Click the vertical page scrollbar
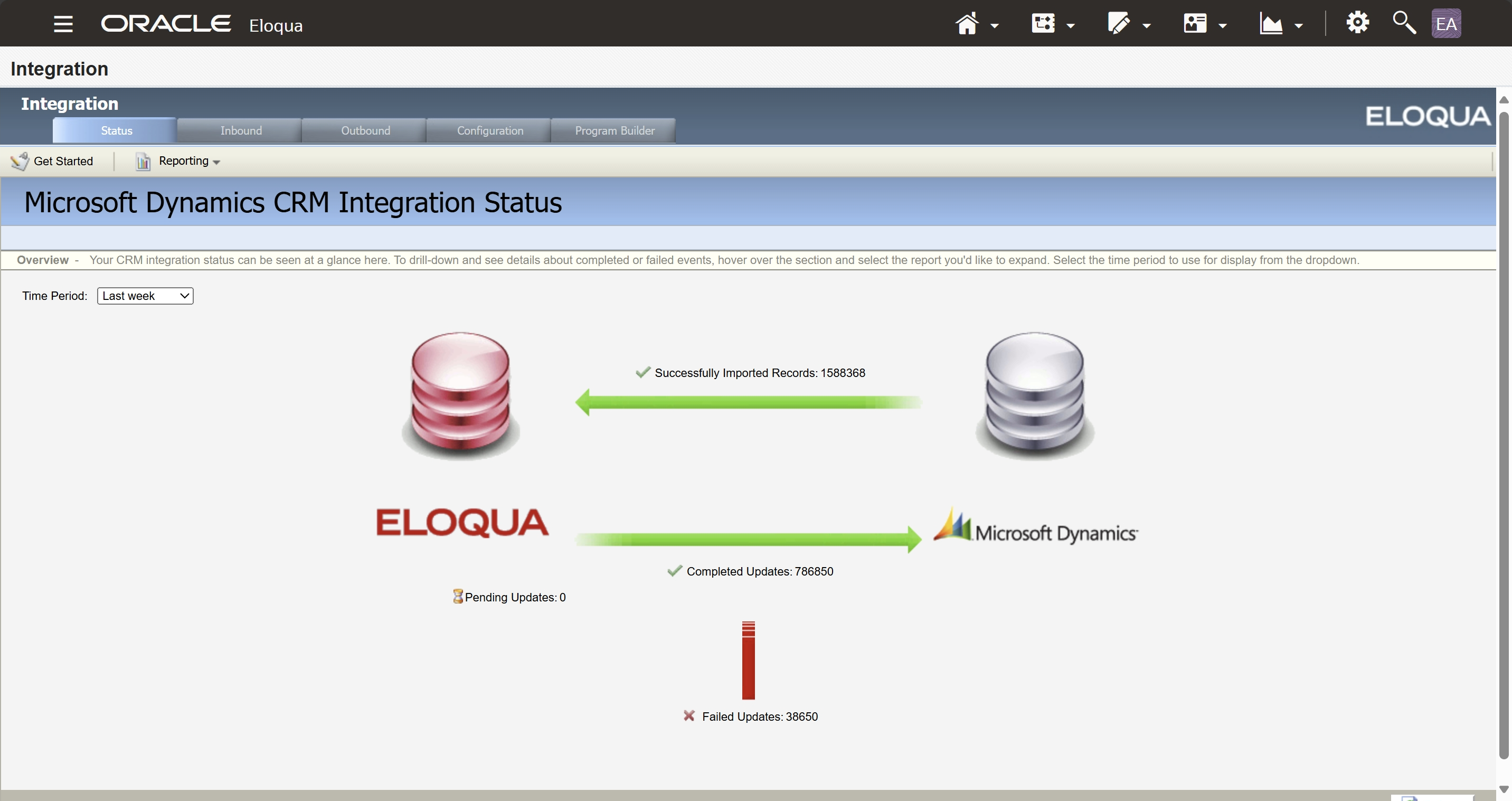The width and height of the screenshot is (1512, 801). pos(1503,435)
